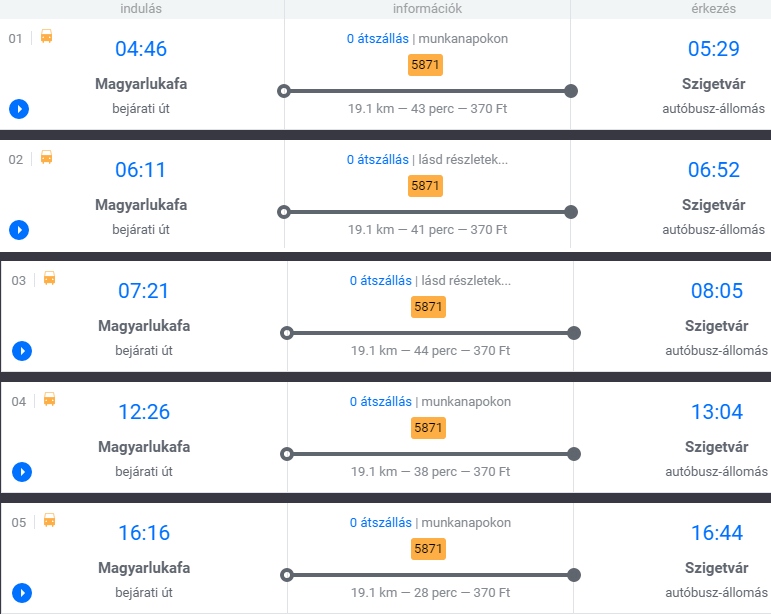Expand details of the 06:11 journey arrow

pyautogui.click(x=18, y=230)
